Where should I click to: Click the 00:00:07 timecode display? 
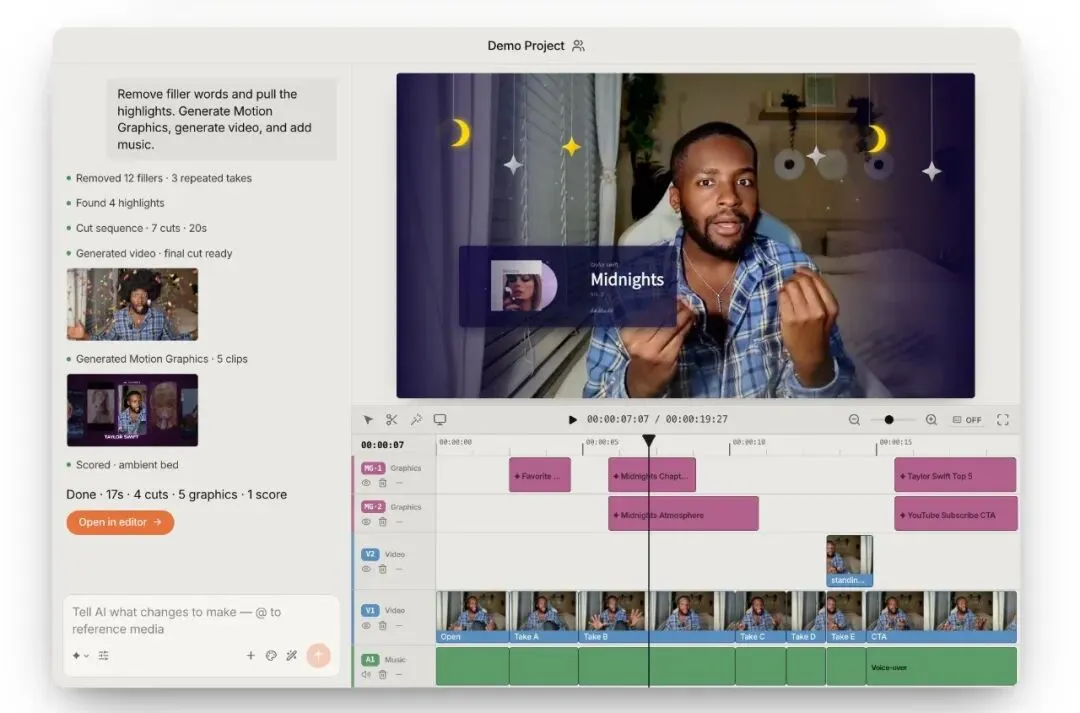(383, 445)
